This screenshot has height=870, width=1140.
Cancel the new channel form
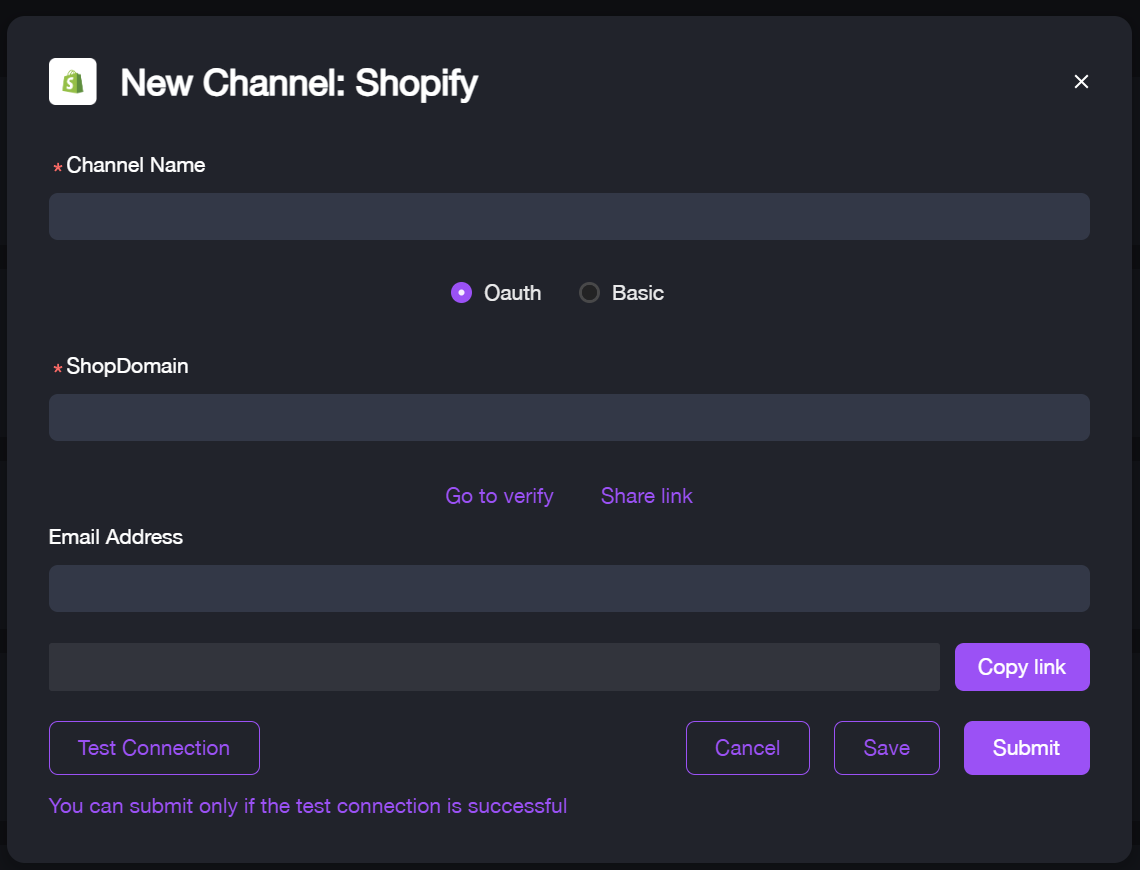[x=747, y=748]
